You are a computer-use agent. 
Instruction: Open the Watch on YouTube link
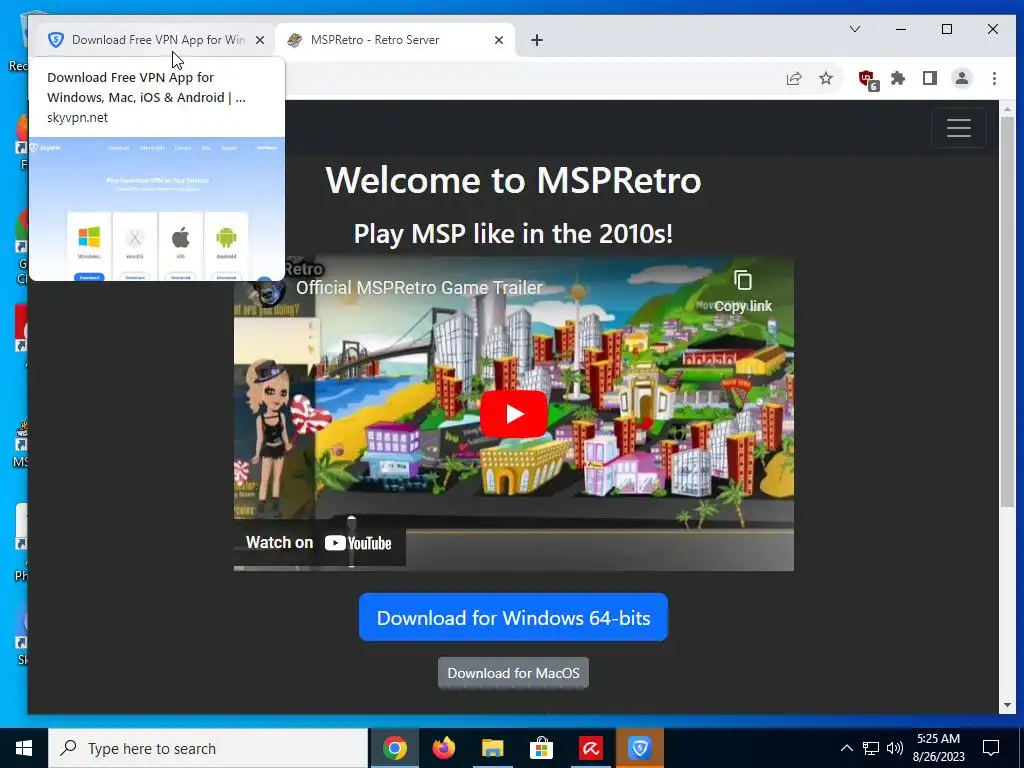pos(319,543)
